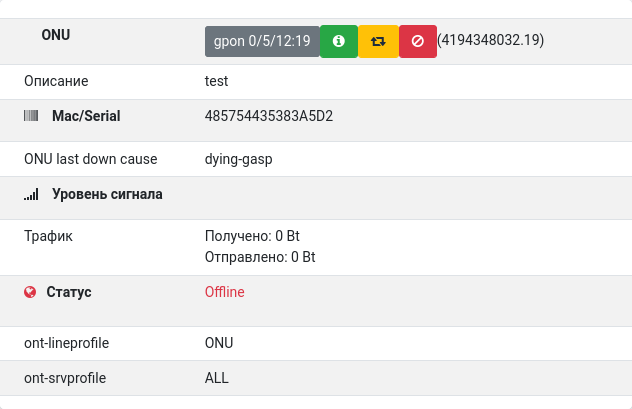Click the green info icon button
This screenshot has width=632, height=409.
338,42
